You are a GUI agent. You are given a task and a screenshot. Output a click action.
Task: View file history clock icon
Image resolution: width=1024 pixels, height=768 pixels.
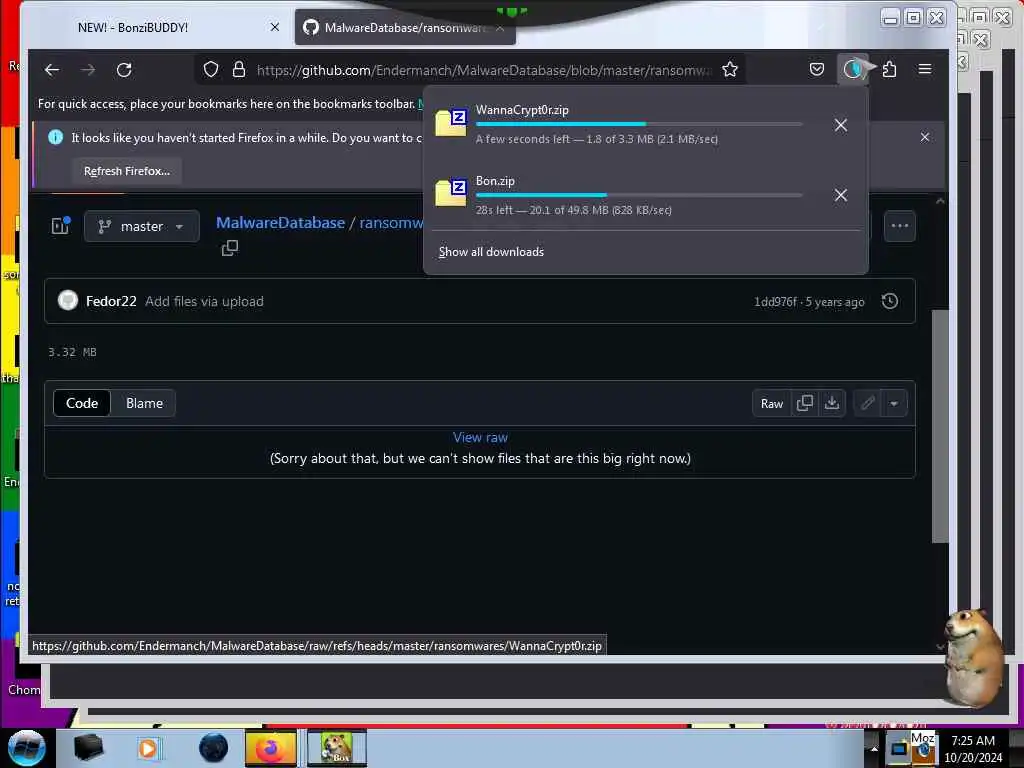889,301
